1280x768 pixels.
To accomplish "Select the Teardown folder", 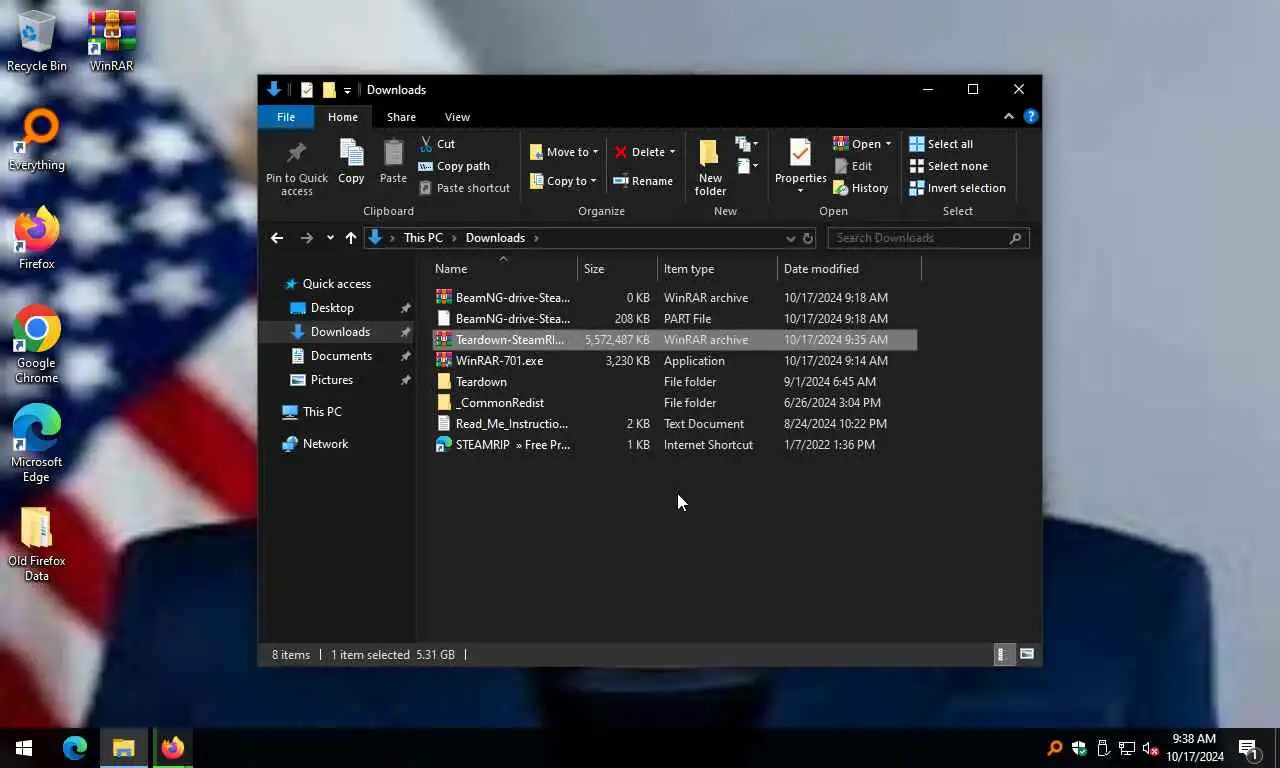I will [674, 382].
